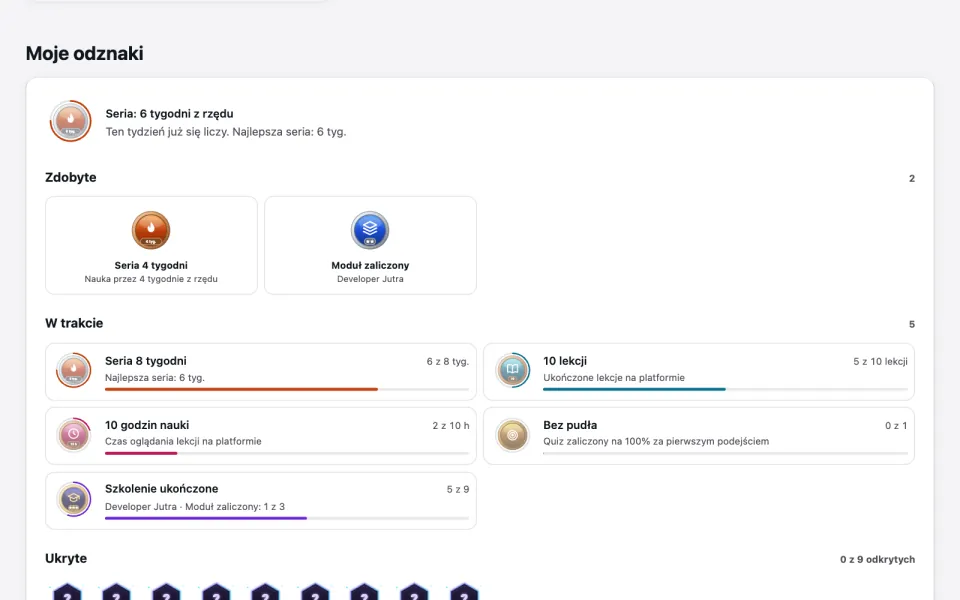Screen dimensions: 960x600
Task: Click the '6 z 8 tyg.' progress value
Action: tap(448, 362)
